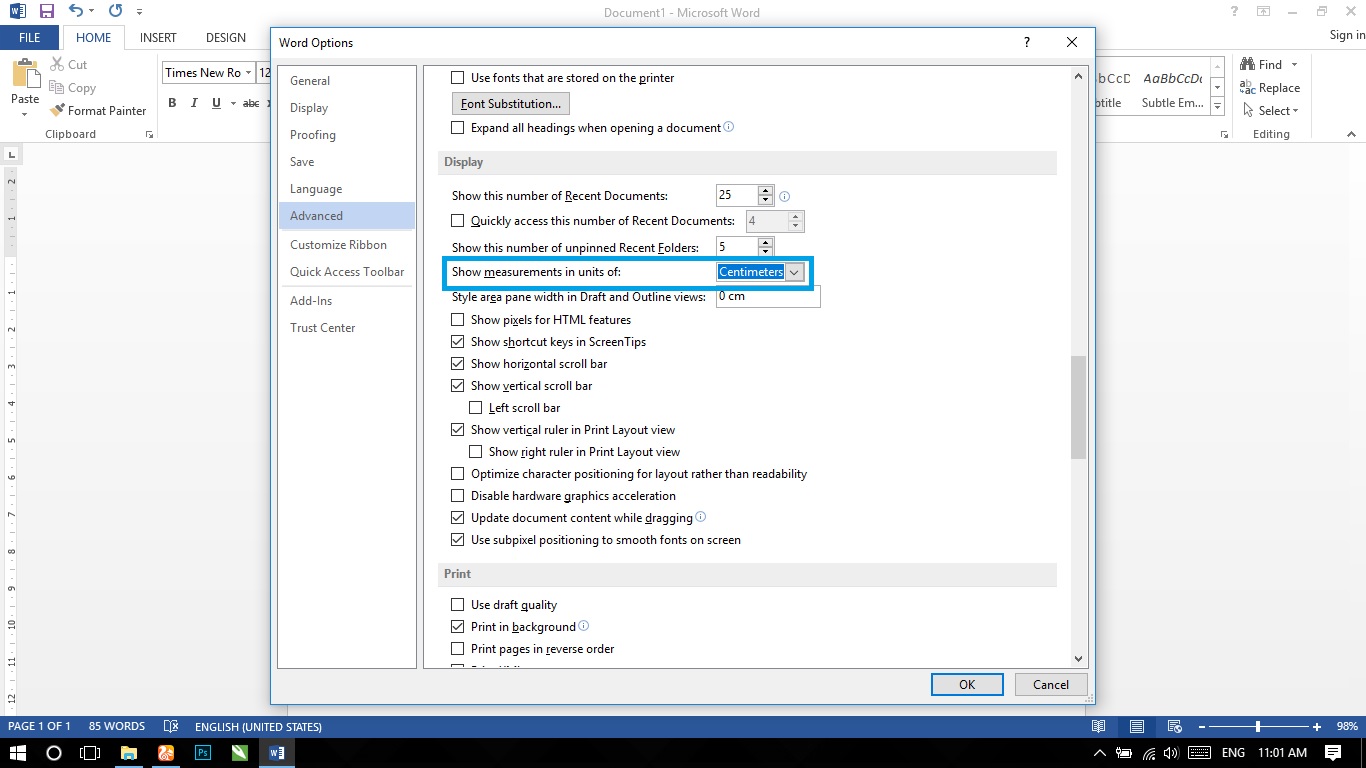Expand the Paste options arrow
This screenshot has height=768, width=1366.
25,113
